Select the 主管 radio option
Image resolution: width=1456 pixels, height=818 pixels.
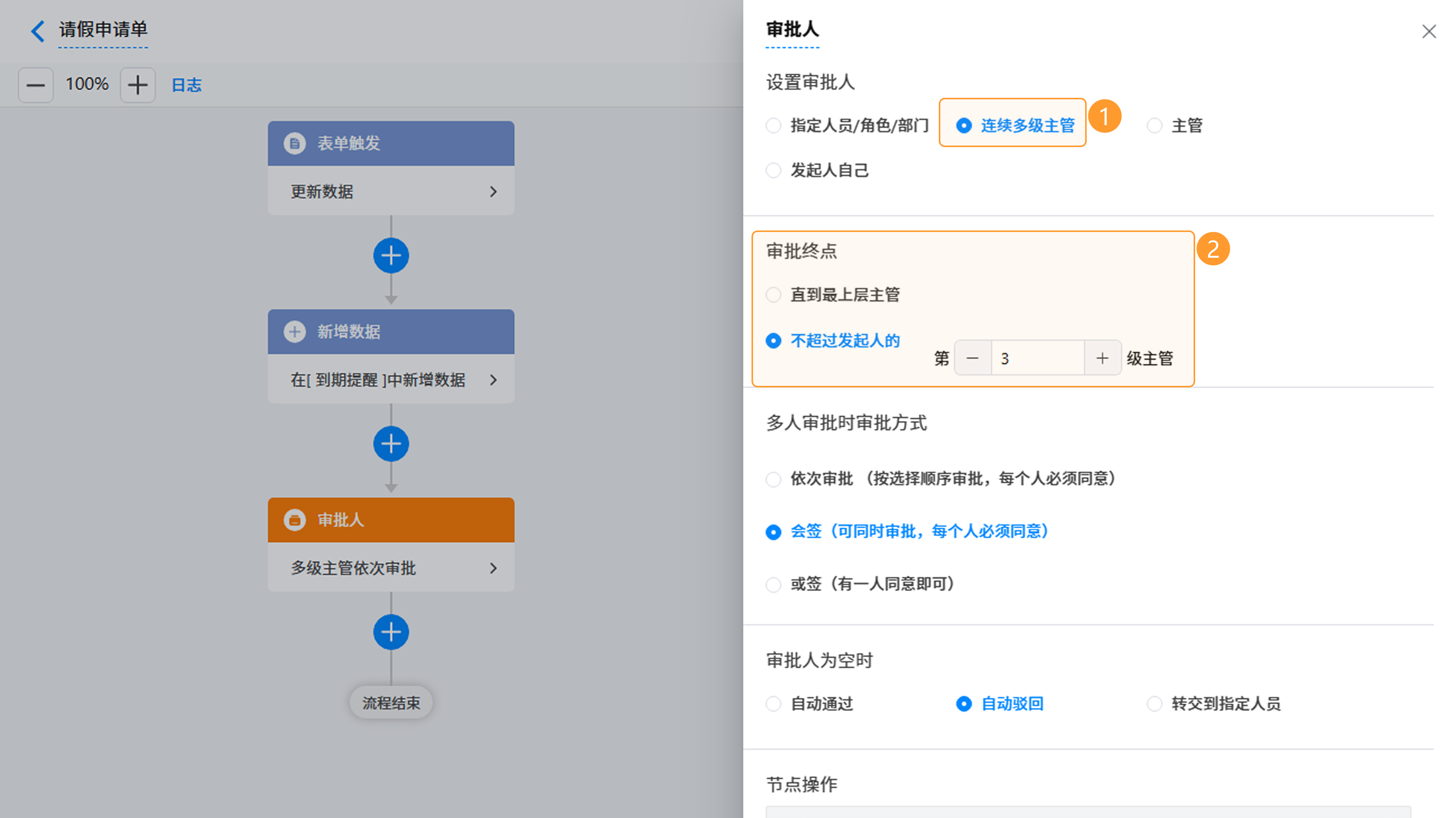[x=1175, y=125]
